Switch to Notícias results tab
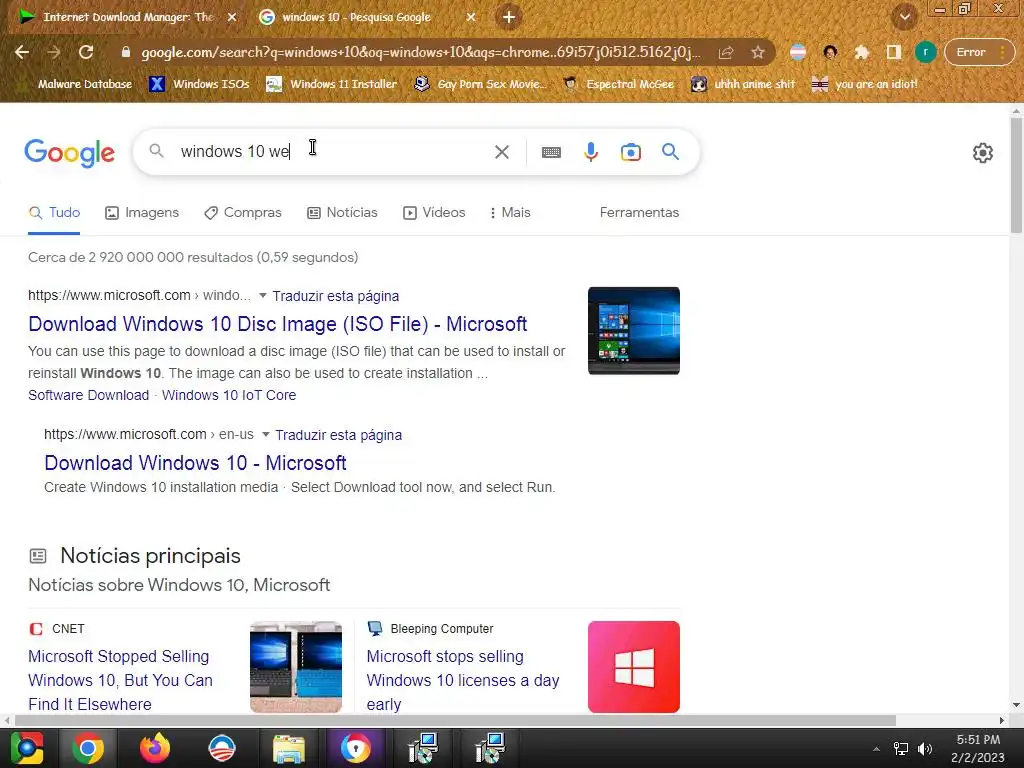This screenshot has height=768, width=1024. click(x=342, y=213)
